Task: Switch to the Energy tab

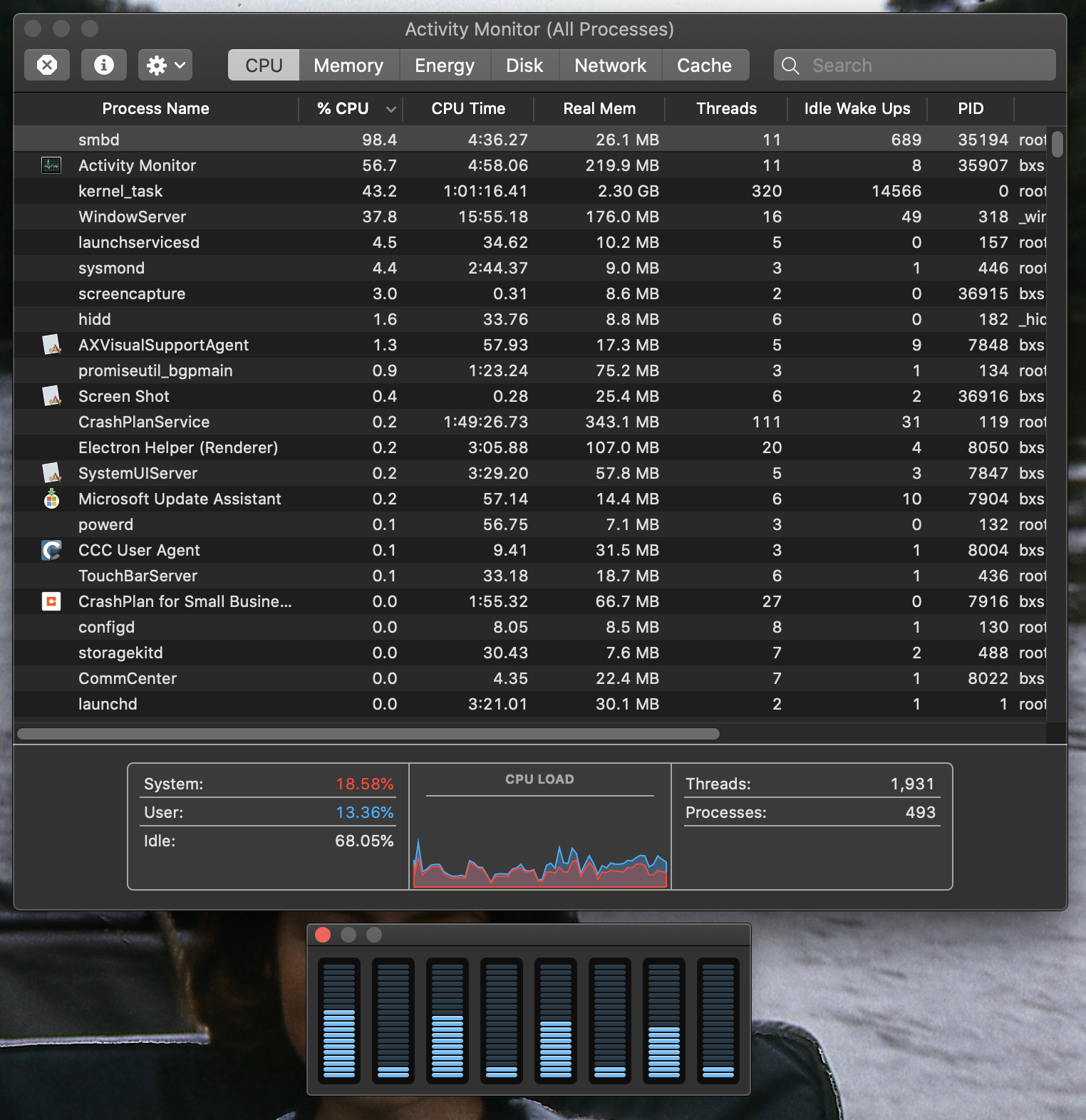Action: tap(445, 65)
